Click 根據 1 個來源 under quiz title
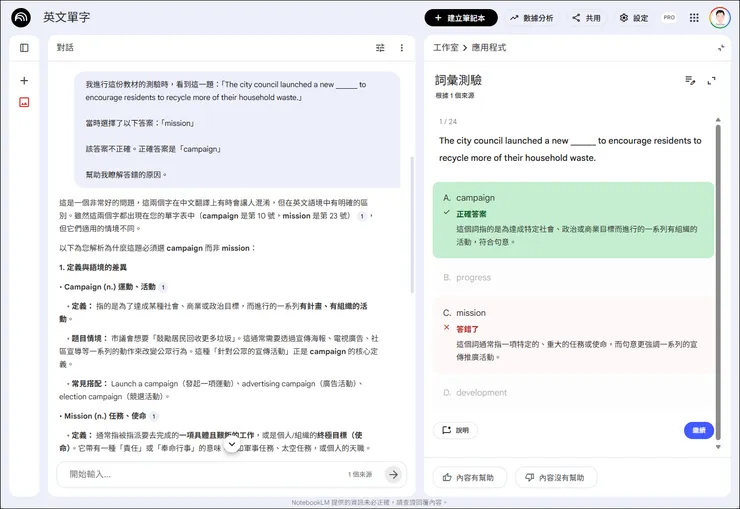The width and height of the screenshot is (740, 509). 455,96
